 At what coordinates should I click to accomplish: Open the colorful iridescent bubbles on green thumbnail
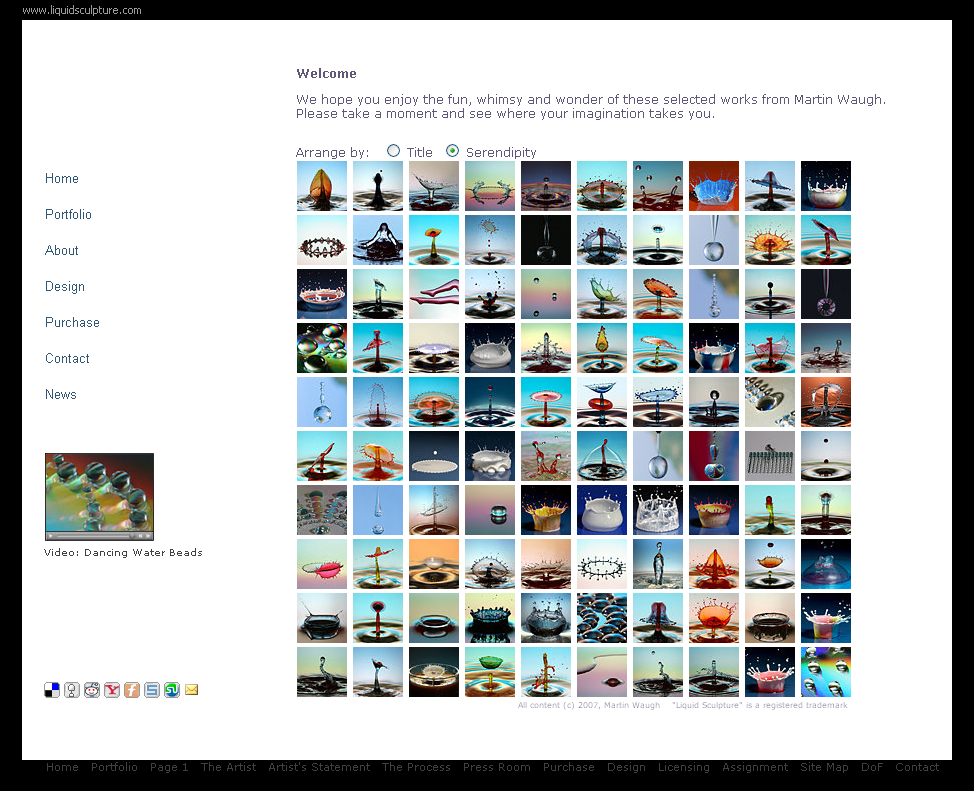[322, 348]
